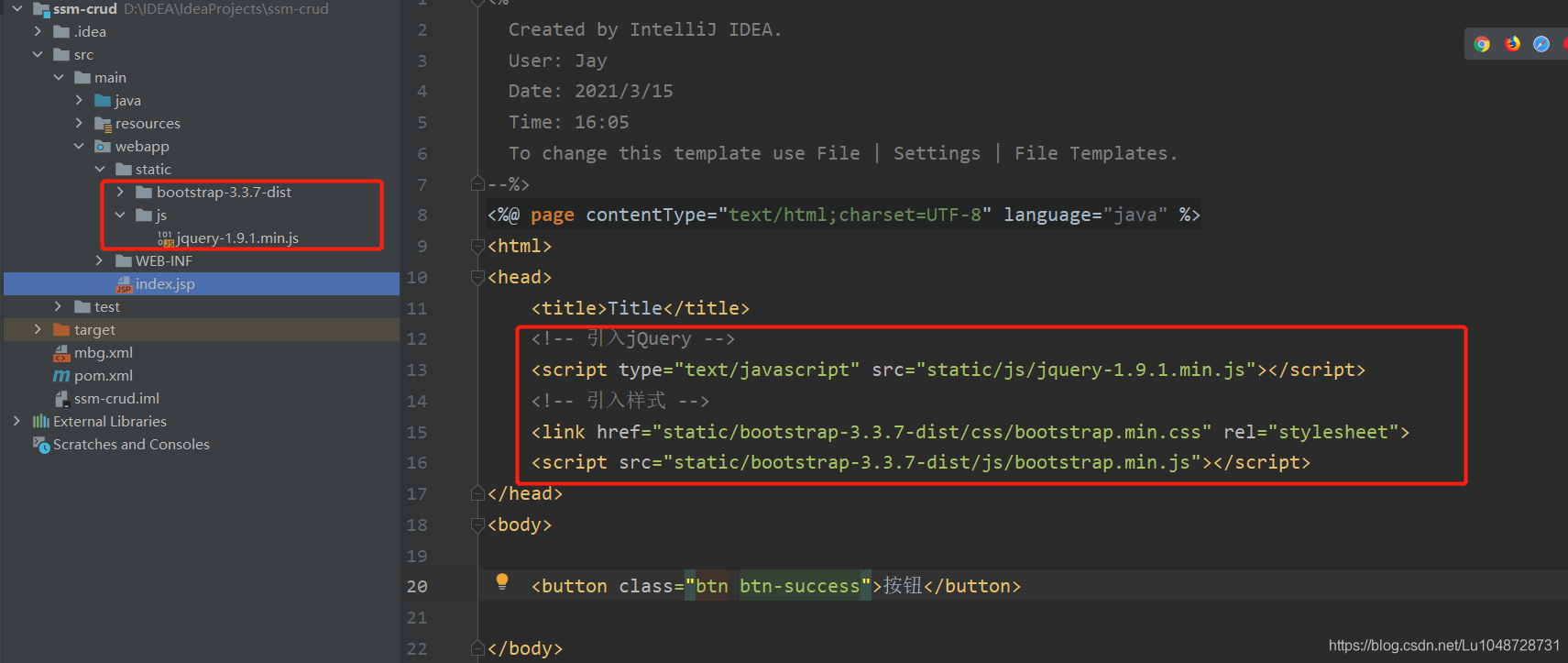Click the test folder icon
The width and height of the screenshot is (1568, 663).
point(82,307)
